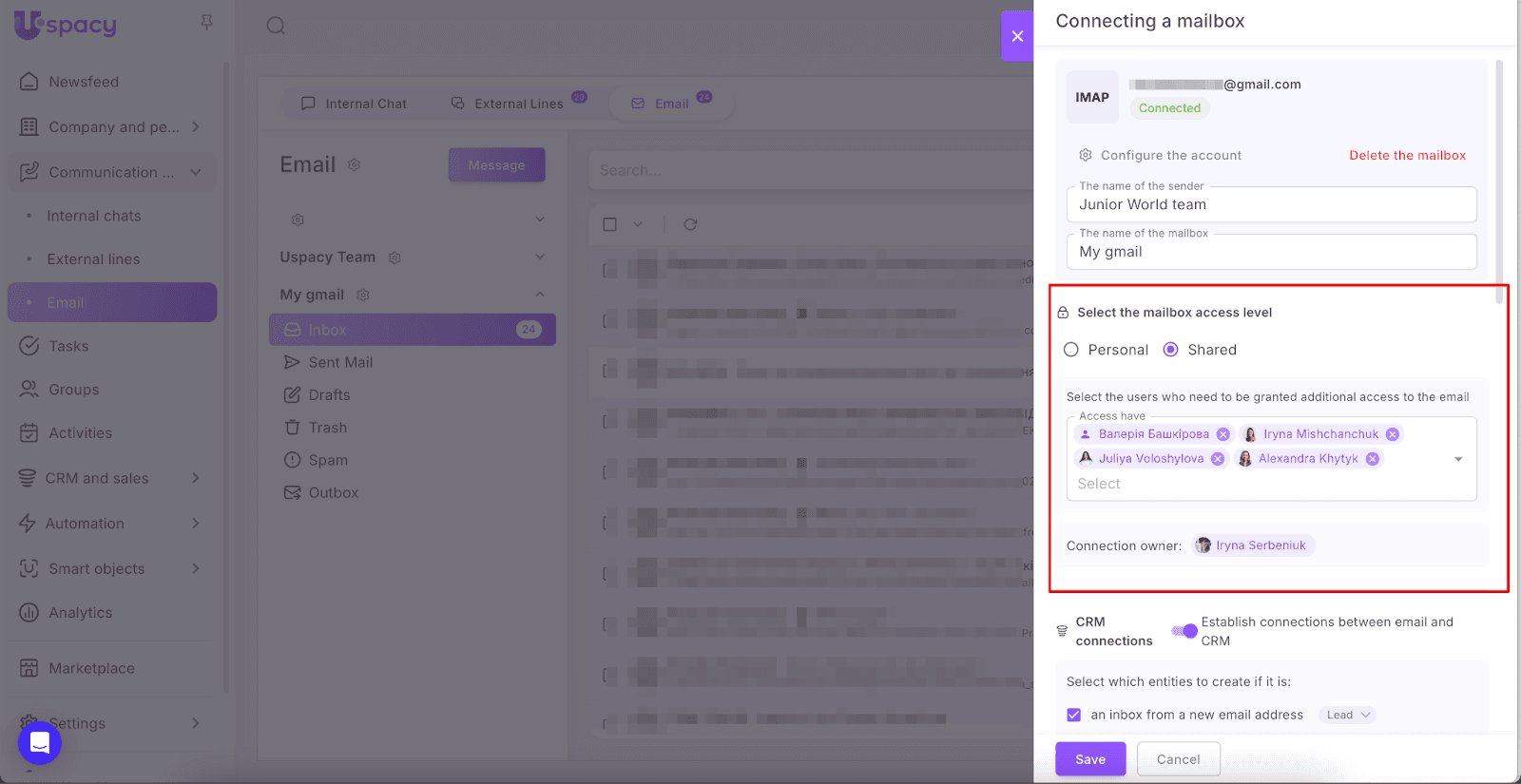
Task: Expand Automation menu chevron
Action: click(196, 524)
